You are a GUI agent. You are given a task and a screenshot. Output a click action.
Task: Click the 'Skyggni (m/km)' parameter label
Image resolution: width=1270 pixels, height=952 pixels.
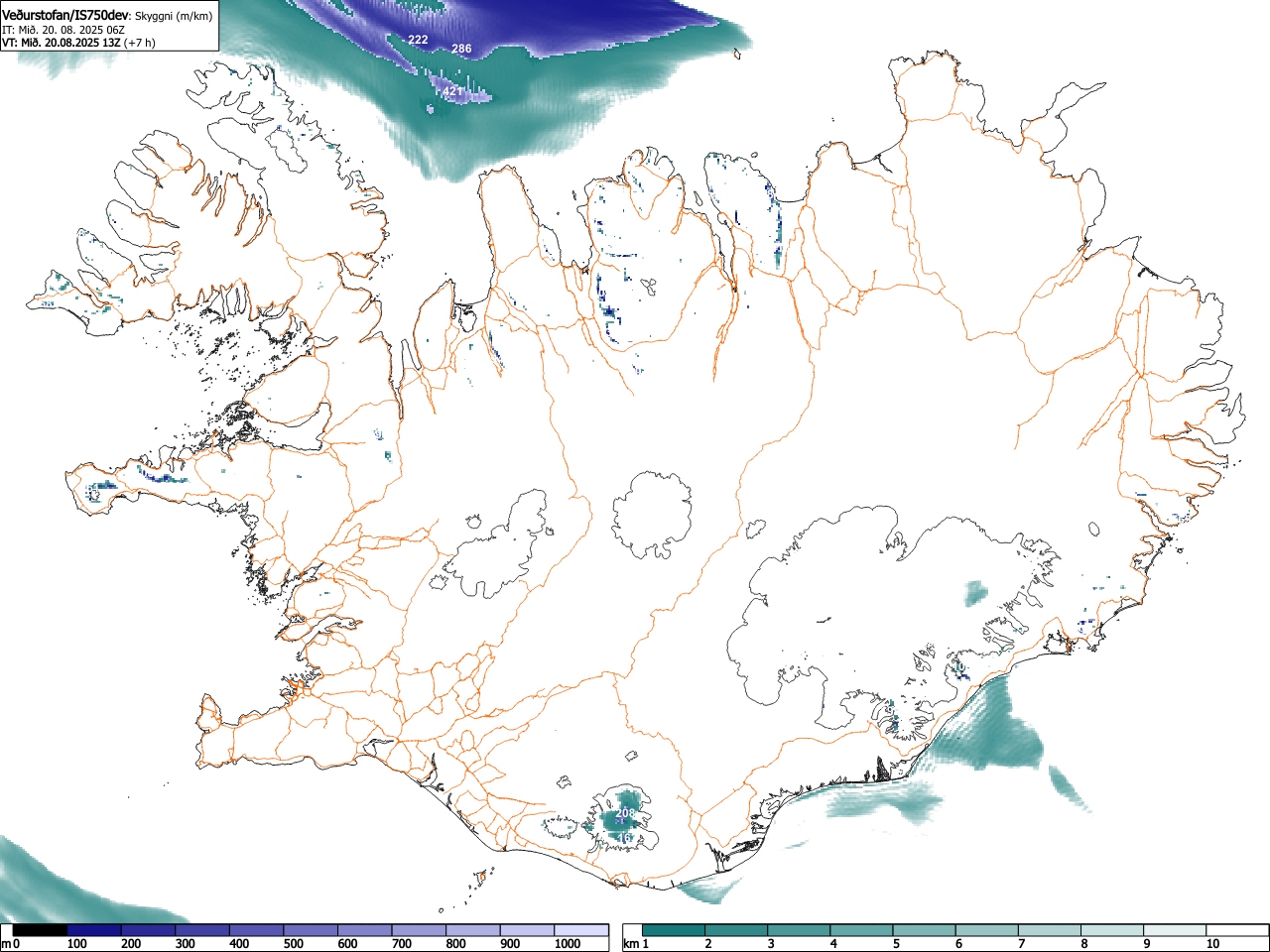(x=173, y=16)
